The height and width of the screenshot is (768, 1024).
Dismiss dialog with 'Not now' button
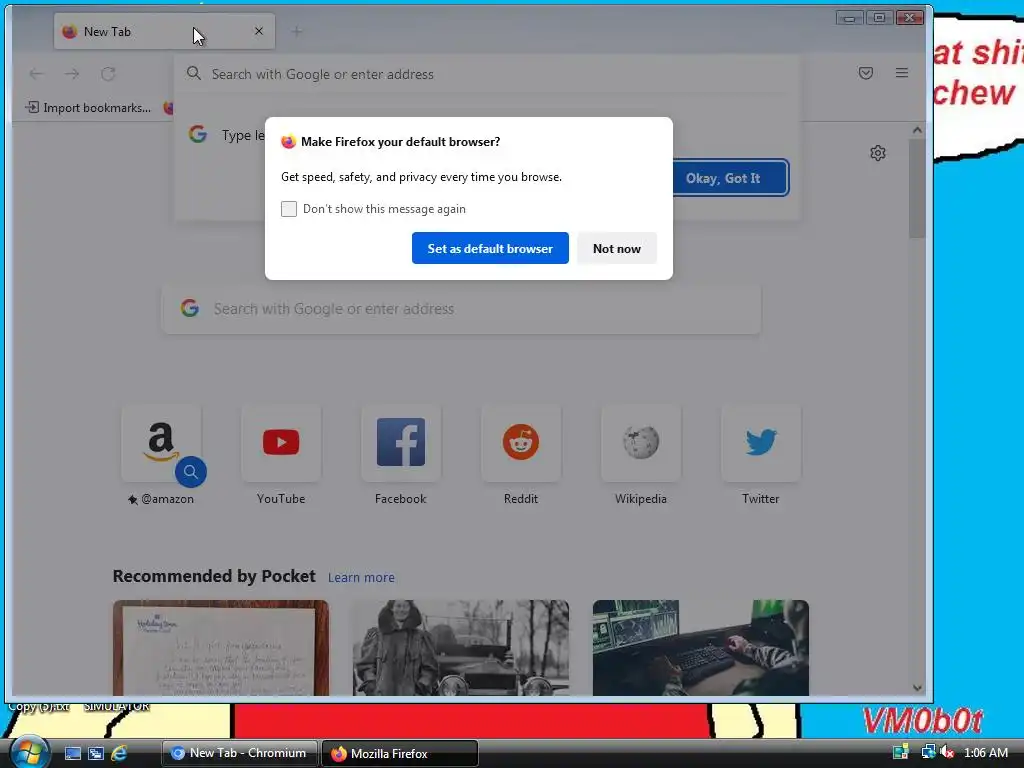click(616, 248)
